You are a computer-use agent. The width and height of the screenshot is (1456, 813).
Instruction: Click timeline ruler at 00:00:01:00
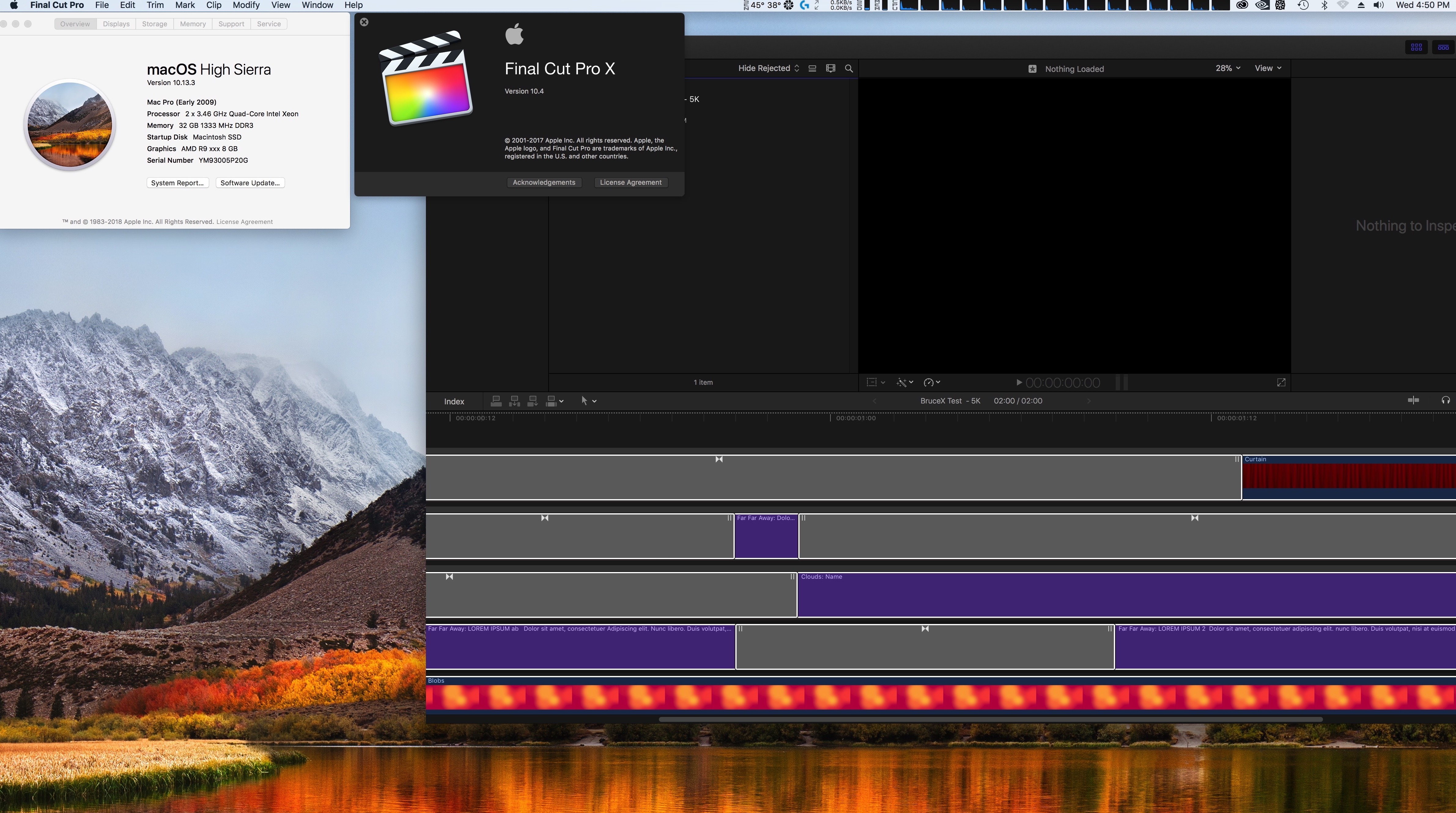click(x=856, y=418)
